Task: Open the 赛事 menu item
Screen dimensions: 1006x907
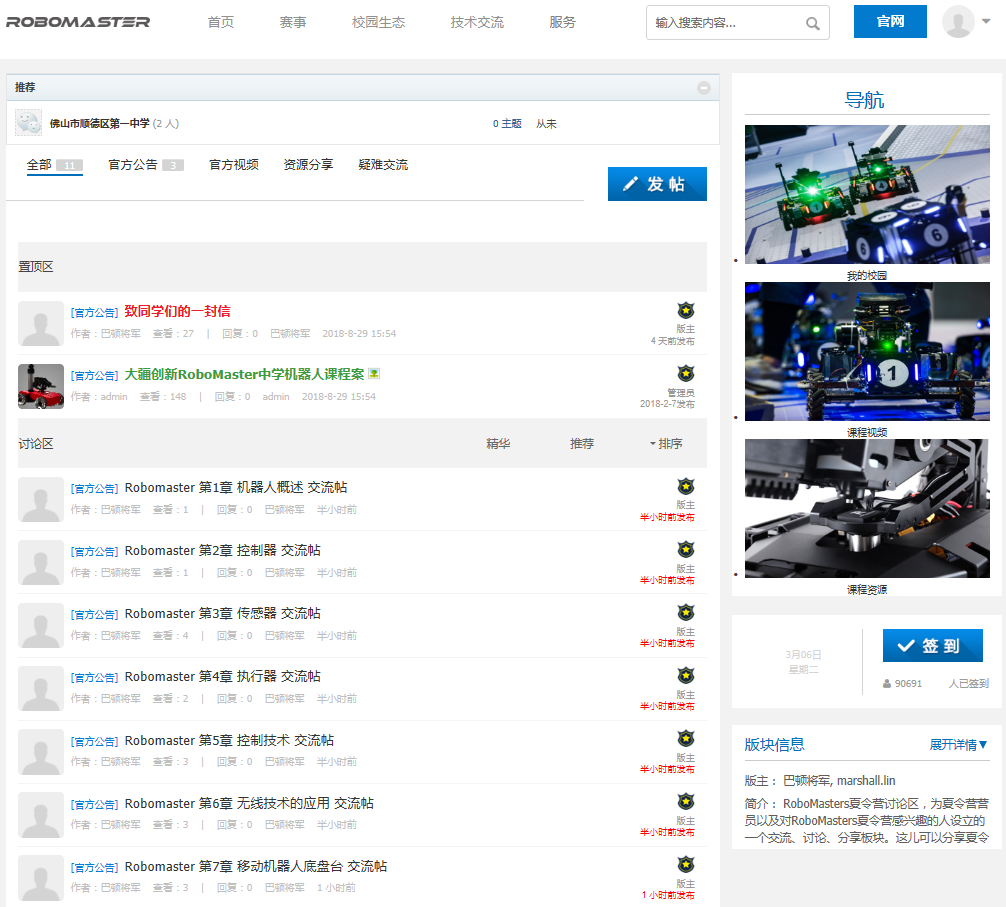Action: (293, 22)
